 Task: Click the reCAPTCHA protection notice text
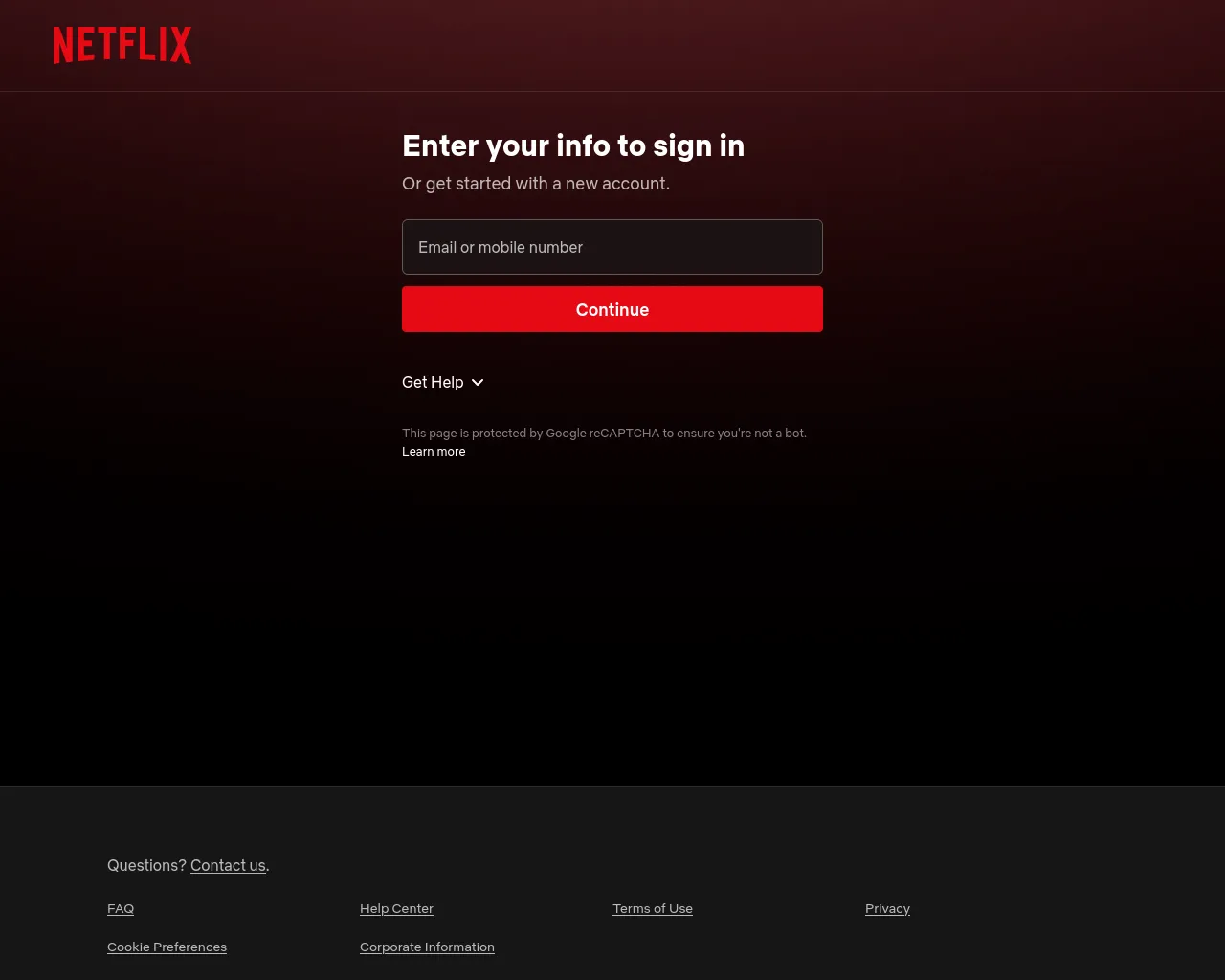pos(604,434)
